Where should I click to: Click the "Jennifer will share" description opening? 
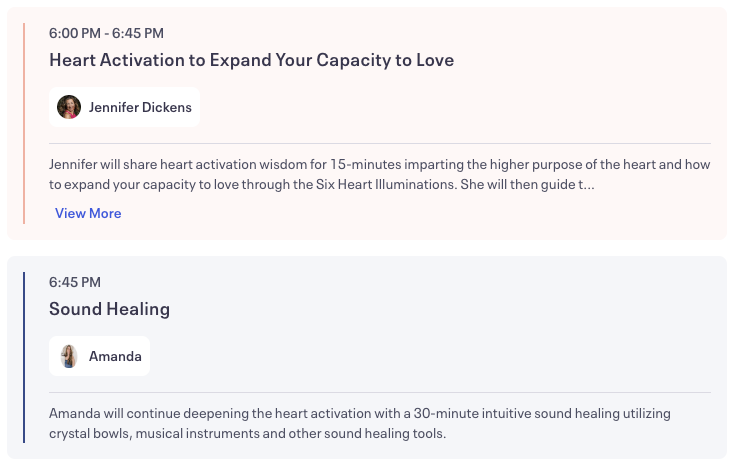107,165
